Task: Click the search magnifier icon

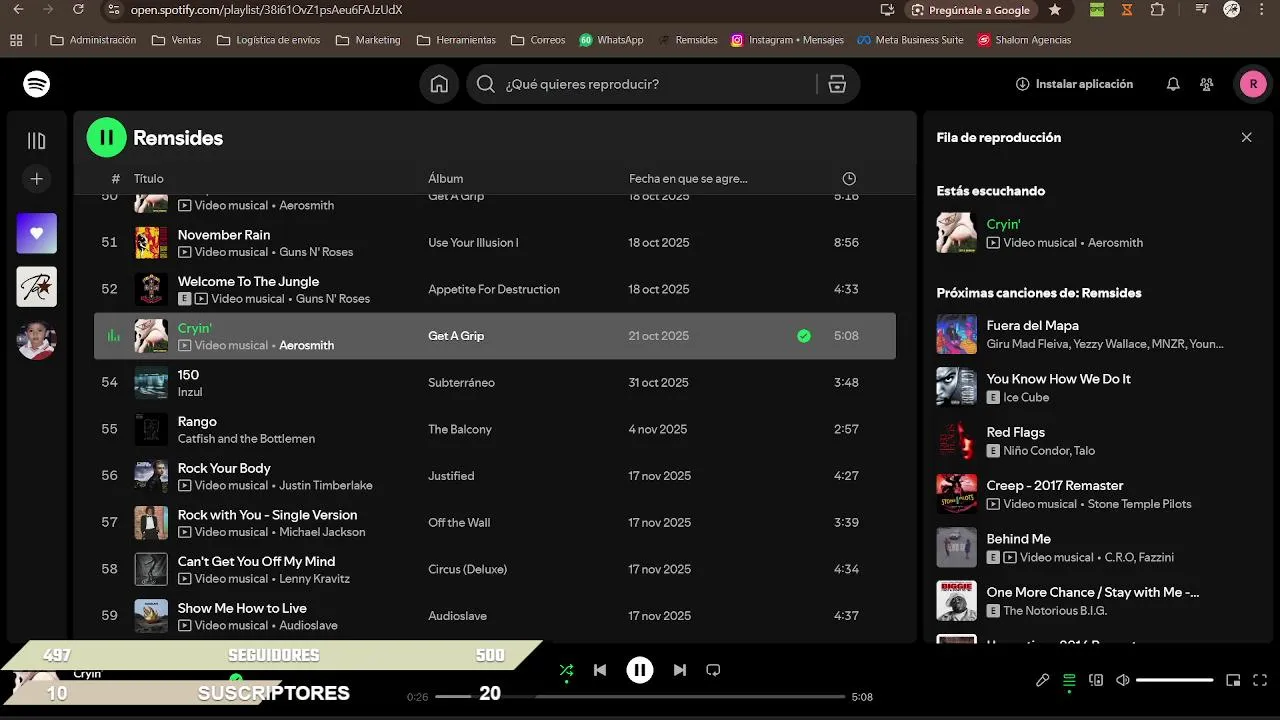Action: (486, 84)
